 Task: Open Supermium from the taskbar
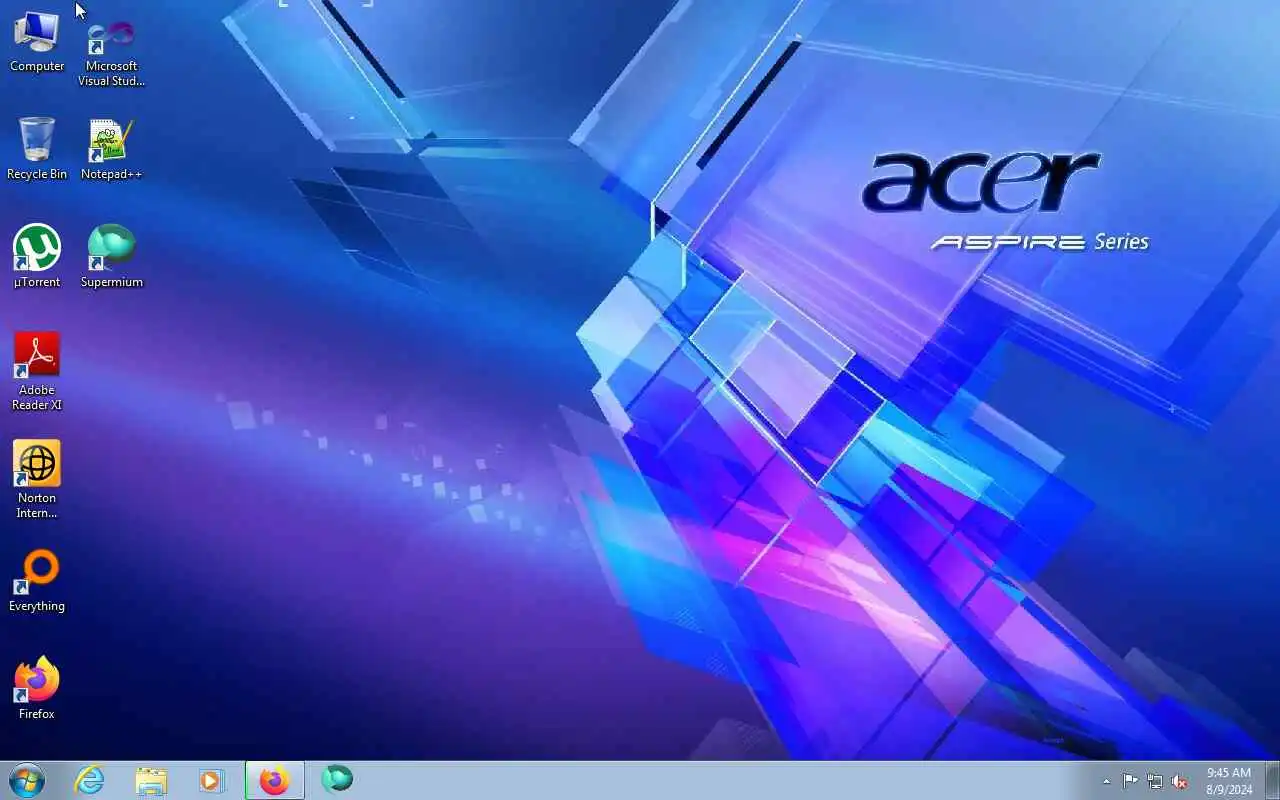[337, 780]
